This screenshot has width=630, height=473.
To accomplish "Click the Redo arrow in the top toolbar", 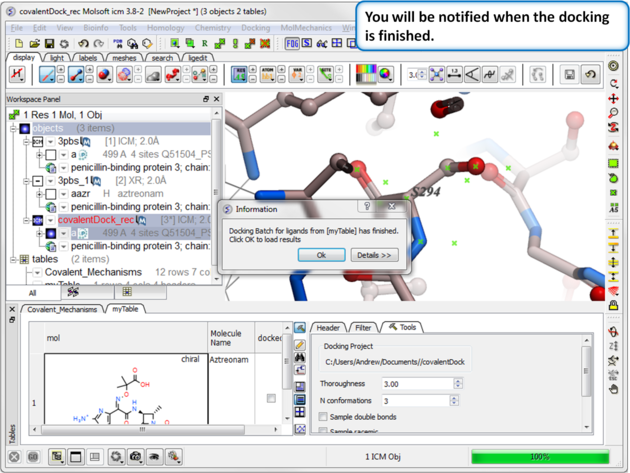I will (98, 43).
